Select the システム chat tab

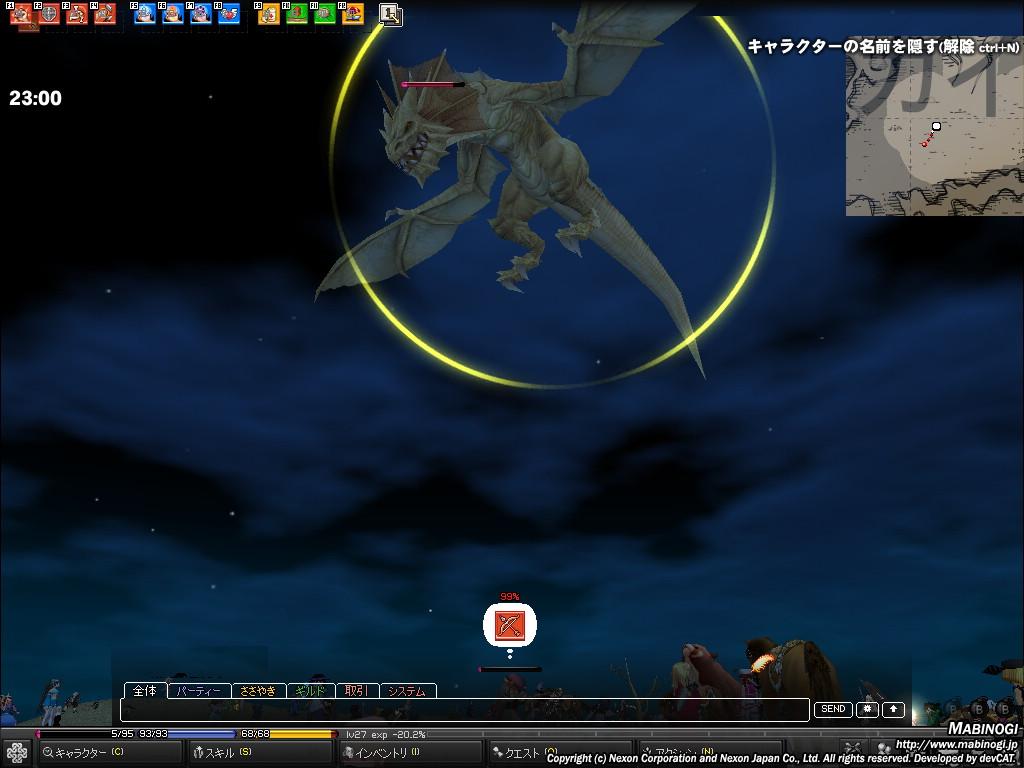(408, 691)
